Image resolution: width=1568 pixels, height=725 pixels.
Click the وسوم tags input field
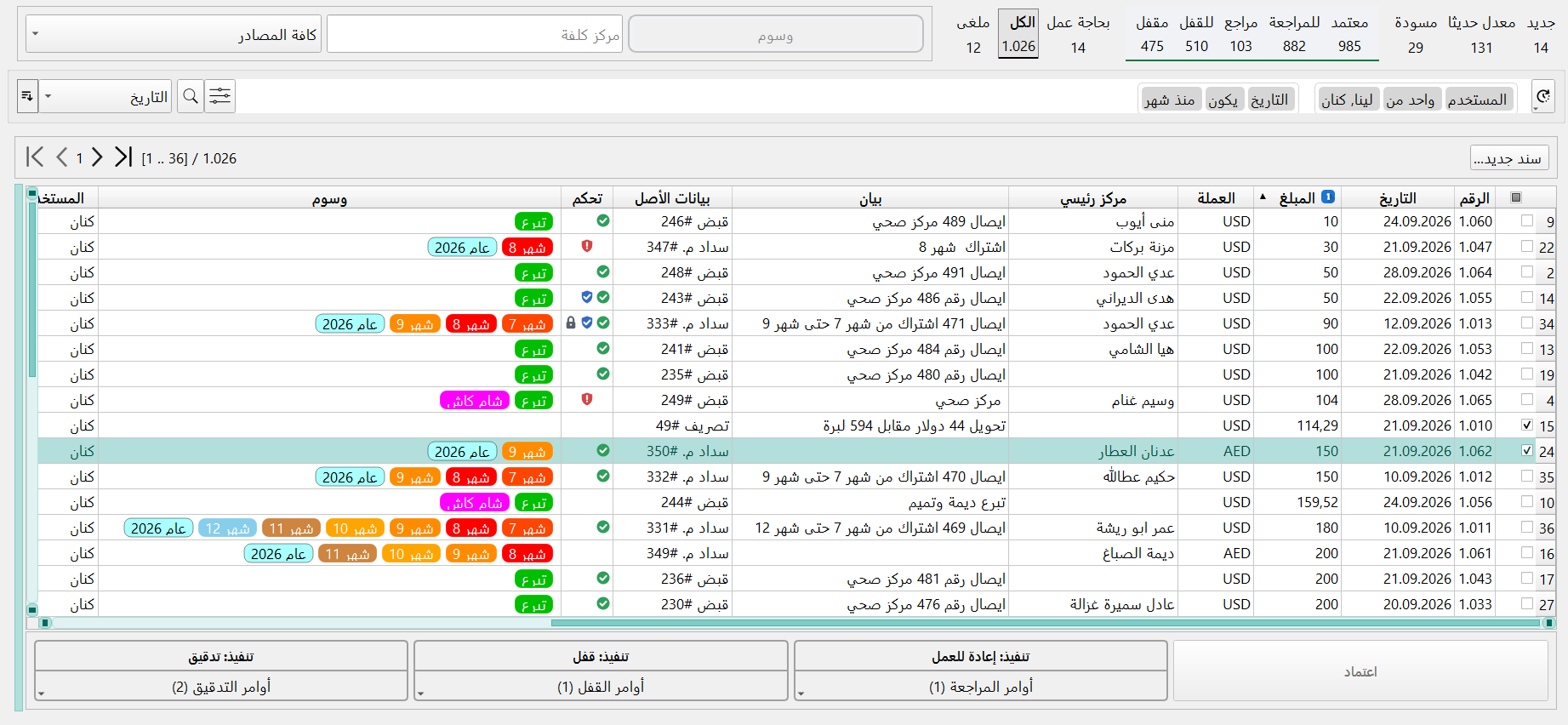point(776,34)
